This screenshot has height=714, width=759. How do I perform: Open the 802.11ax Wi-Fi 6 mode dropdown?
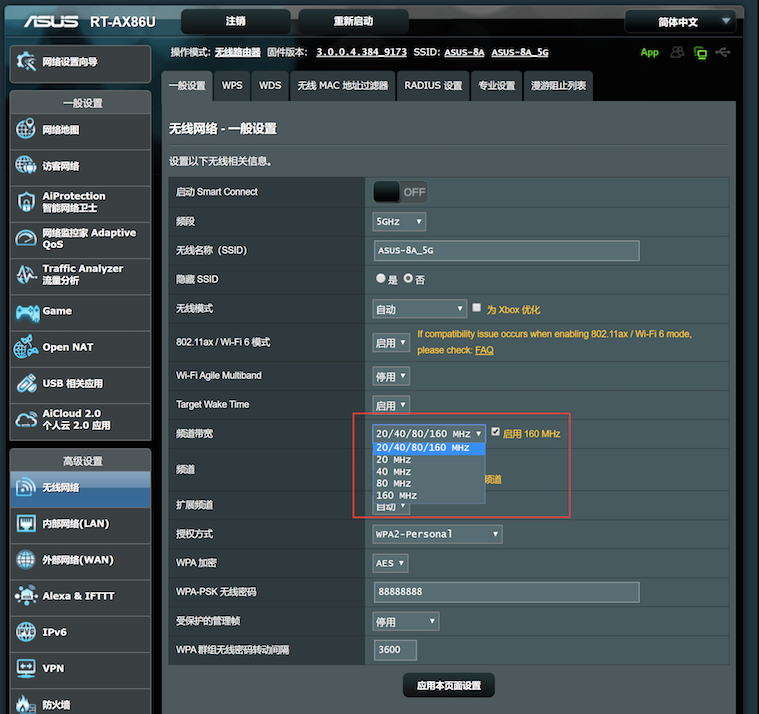point(391,343)
